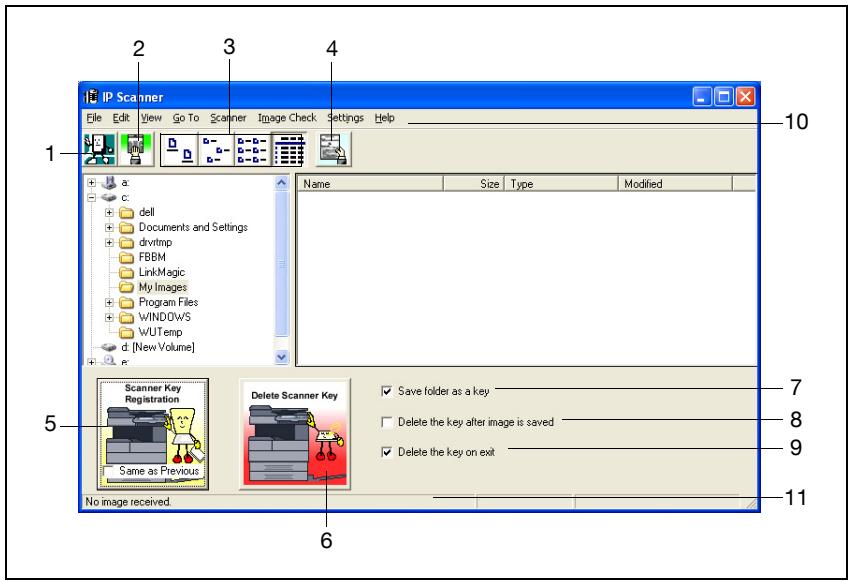The height and width of the screenshot is (581, 851).
Task: Switch to large icons view
Action: tap(180, 150)
